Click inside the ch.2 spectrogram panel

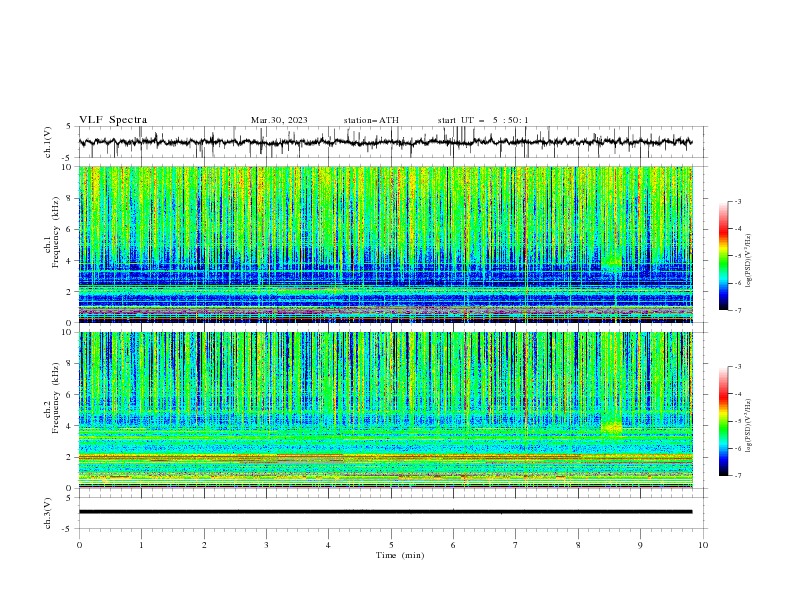pos(385,410)
